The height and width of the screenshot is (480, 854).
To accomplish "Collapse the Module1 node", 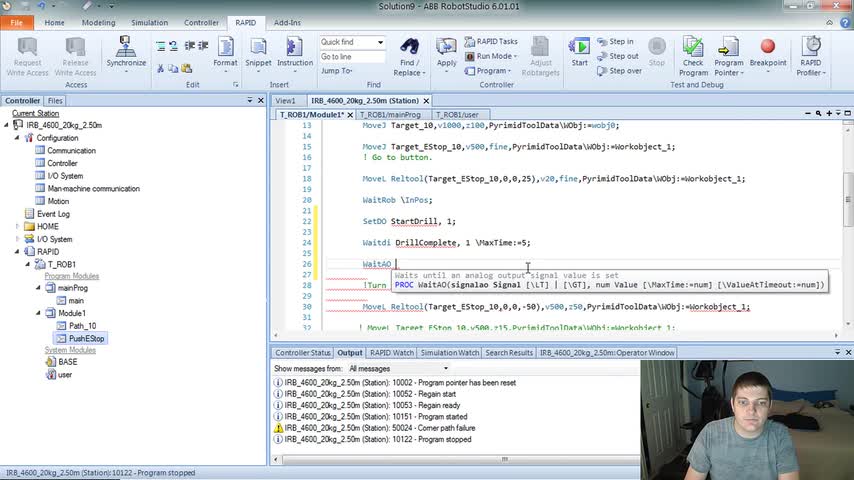I will (38, 313).
